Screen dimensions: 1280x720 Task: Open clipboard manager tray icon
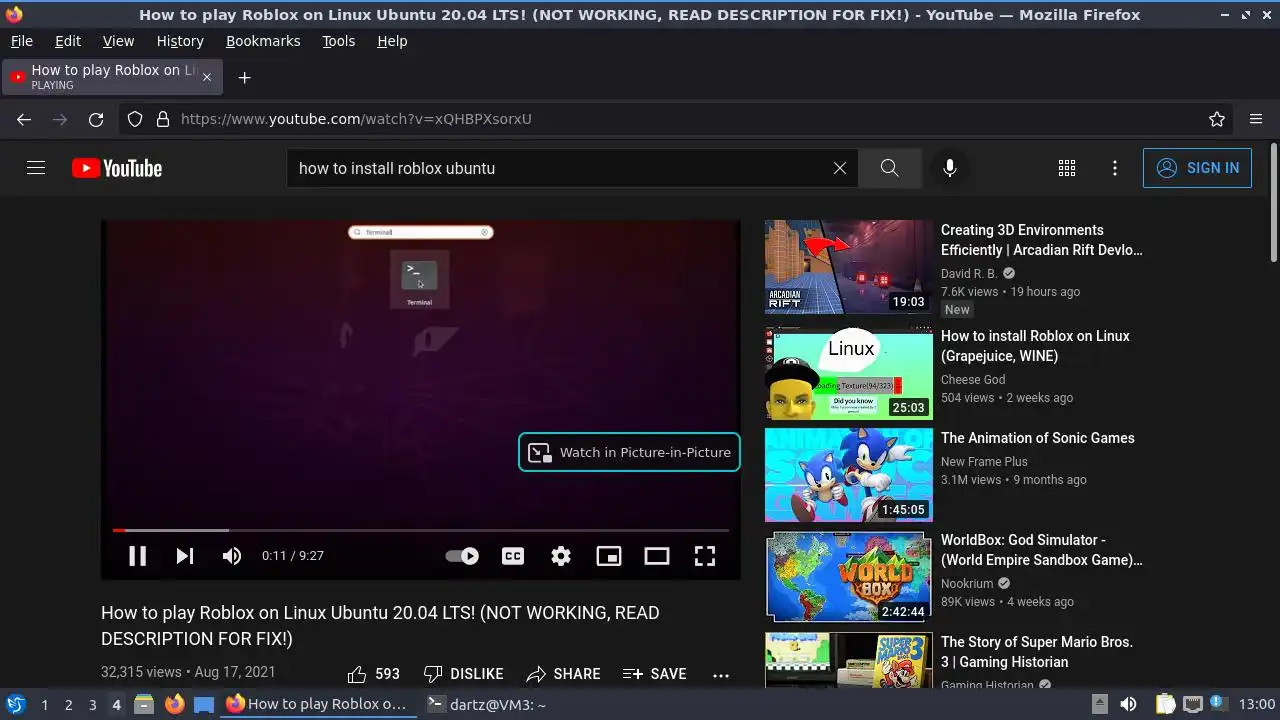pos(1165,704)
